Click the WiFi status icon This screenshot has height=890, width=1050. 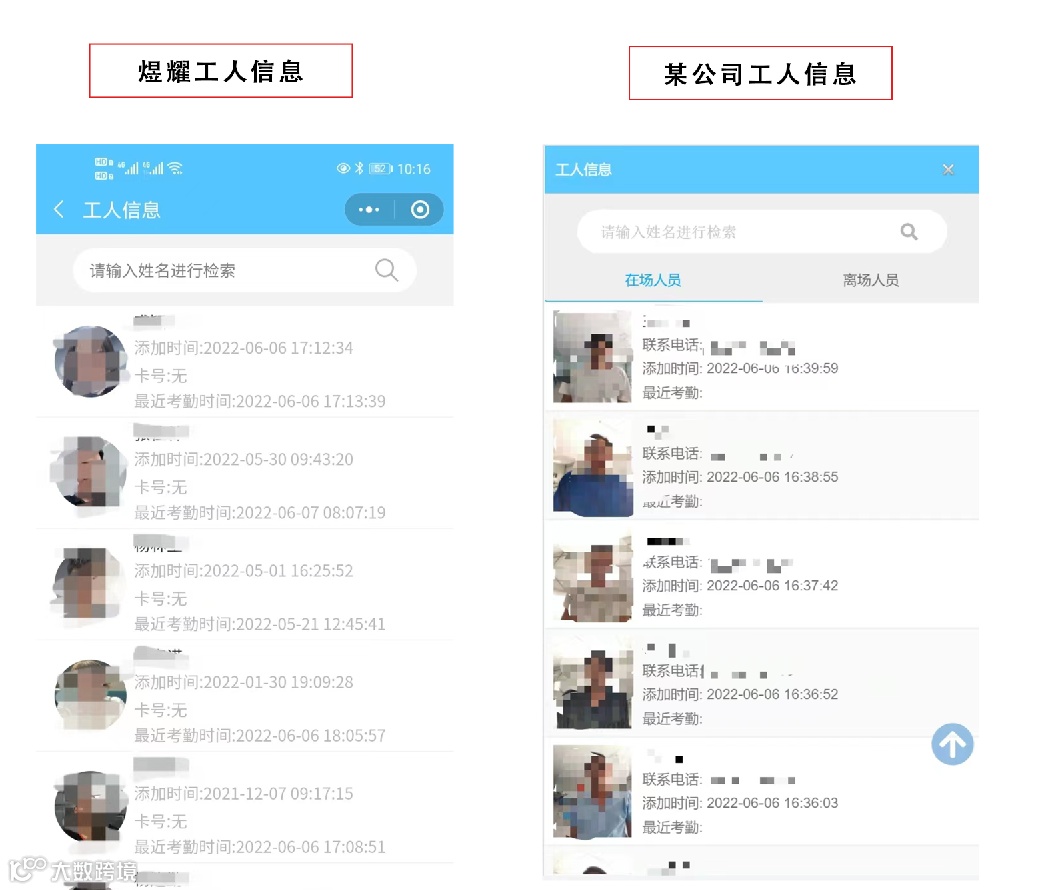[175, 167]
